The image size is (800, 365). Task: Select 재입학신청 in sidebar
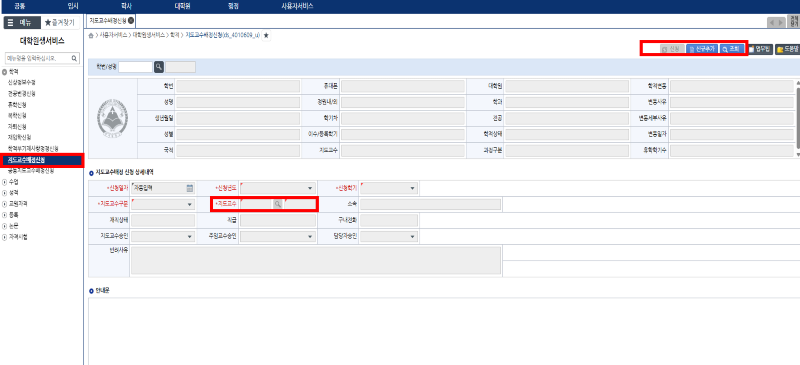coord(19,137)
